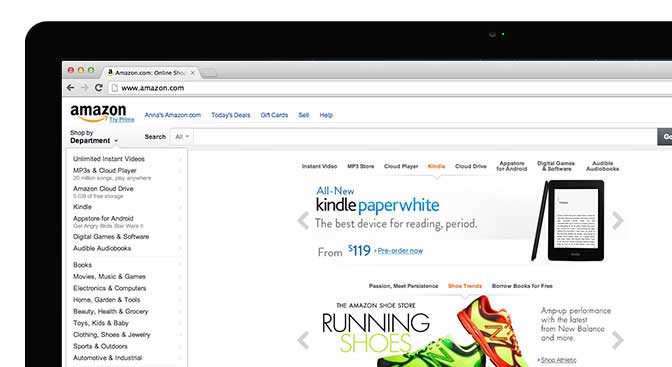Select the MP3 Store banner tab
Image resolution: width=672 pixels, height=367 pixels.
[x=360, y=166]
